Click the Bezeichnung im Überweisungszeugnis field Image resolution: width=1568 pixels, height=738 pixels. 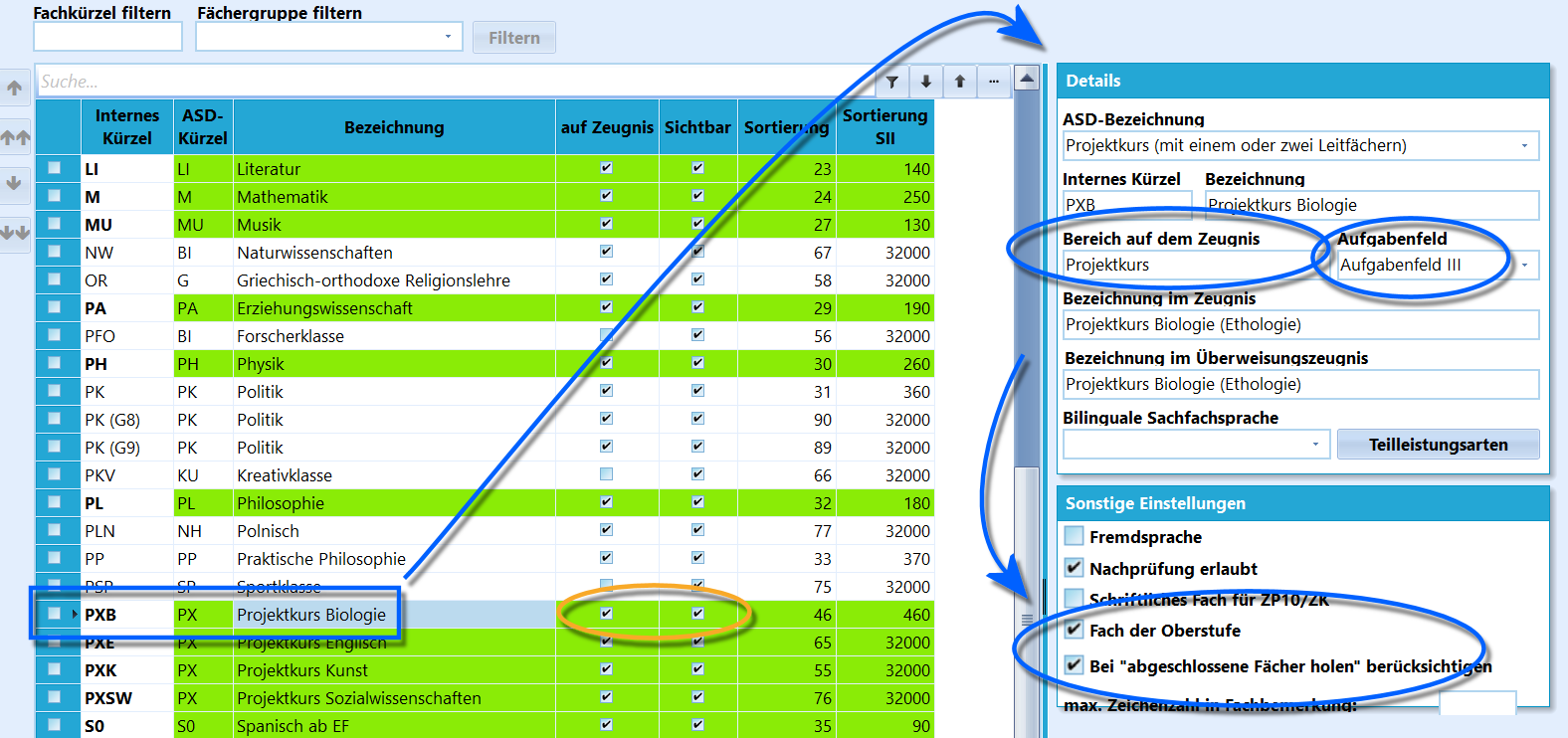click(1301, 384)
